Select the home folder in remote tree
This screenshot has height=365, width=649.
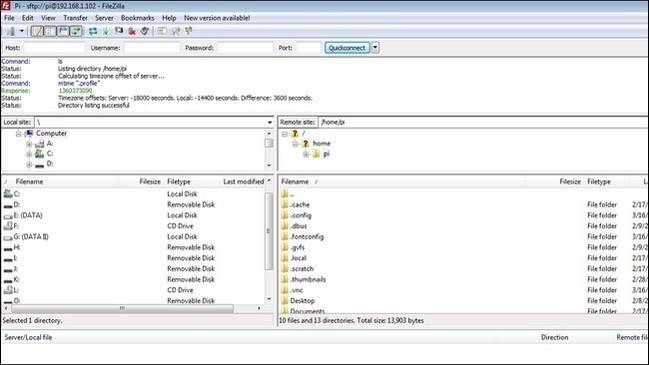point(321,144)
